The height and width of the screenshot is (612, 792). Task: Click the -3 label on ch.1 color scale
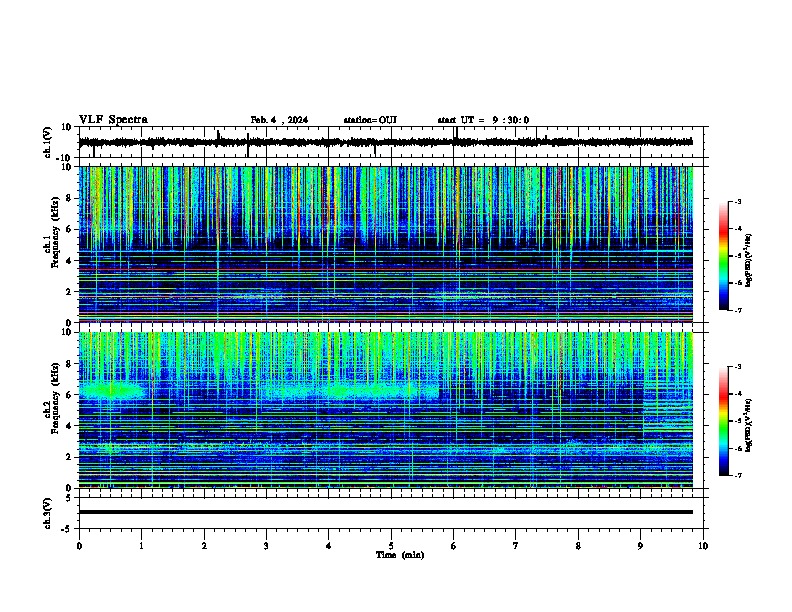tap(737, 201)
